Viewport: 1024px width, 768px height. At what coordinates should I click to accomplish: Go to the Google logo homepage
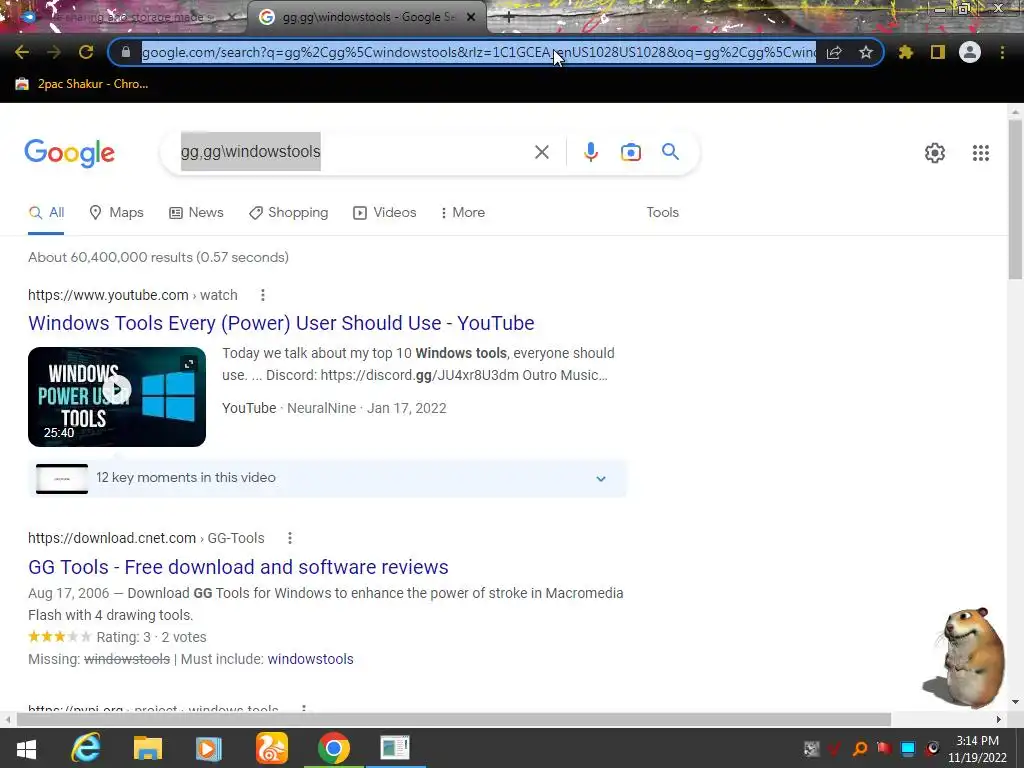point(69,153)
